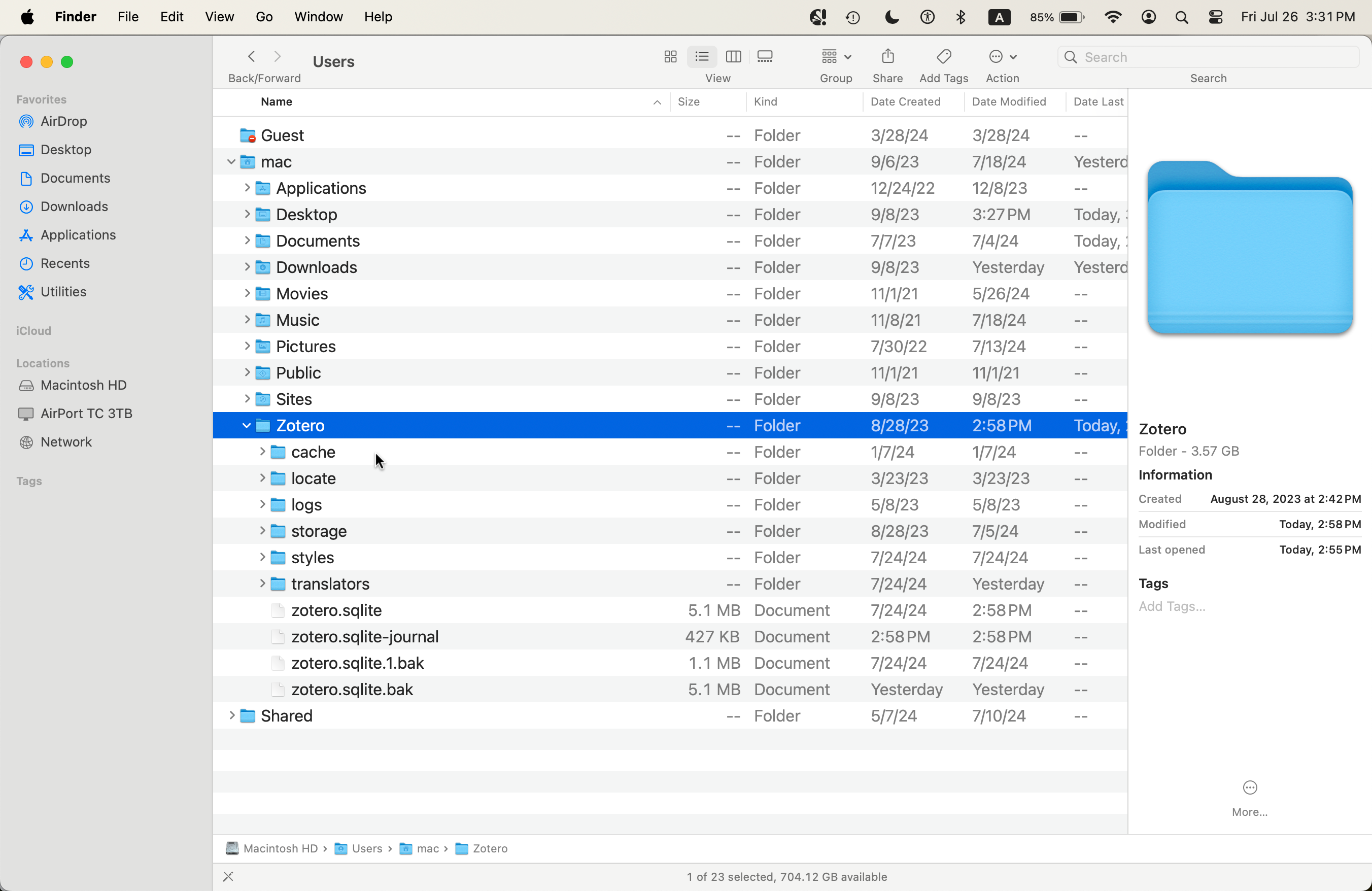
Task: Open Control Center toggles in the menu bar
Action: point(1215,17)
